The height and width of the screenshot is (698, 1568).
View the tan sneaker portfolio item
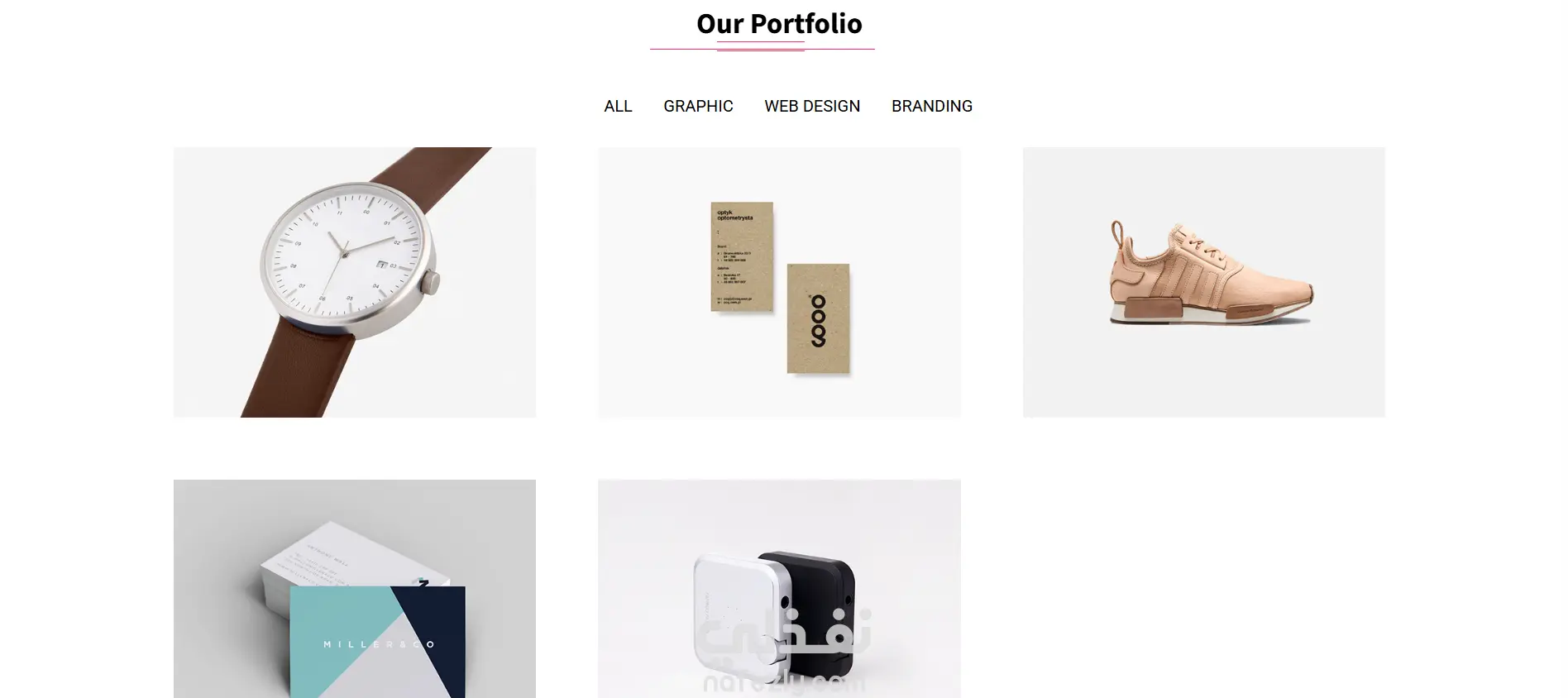[x=1203, y=282]
